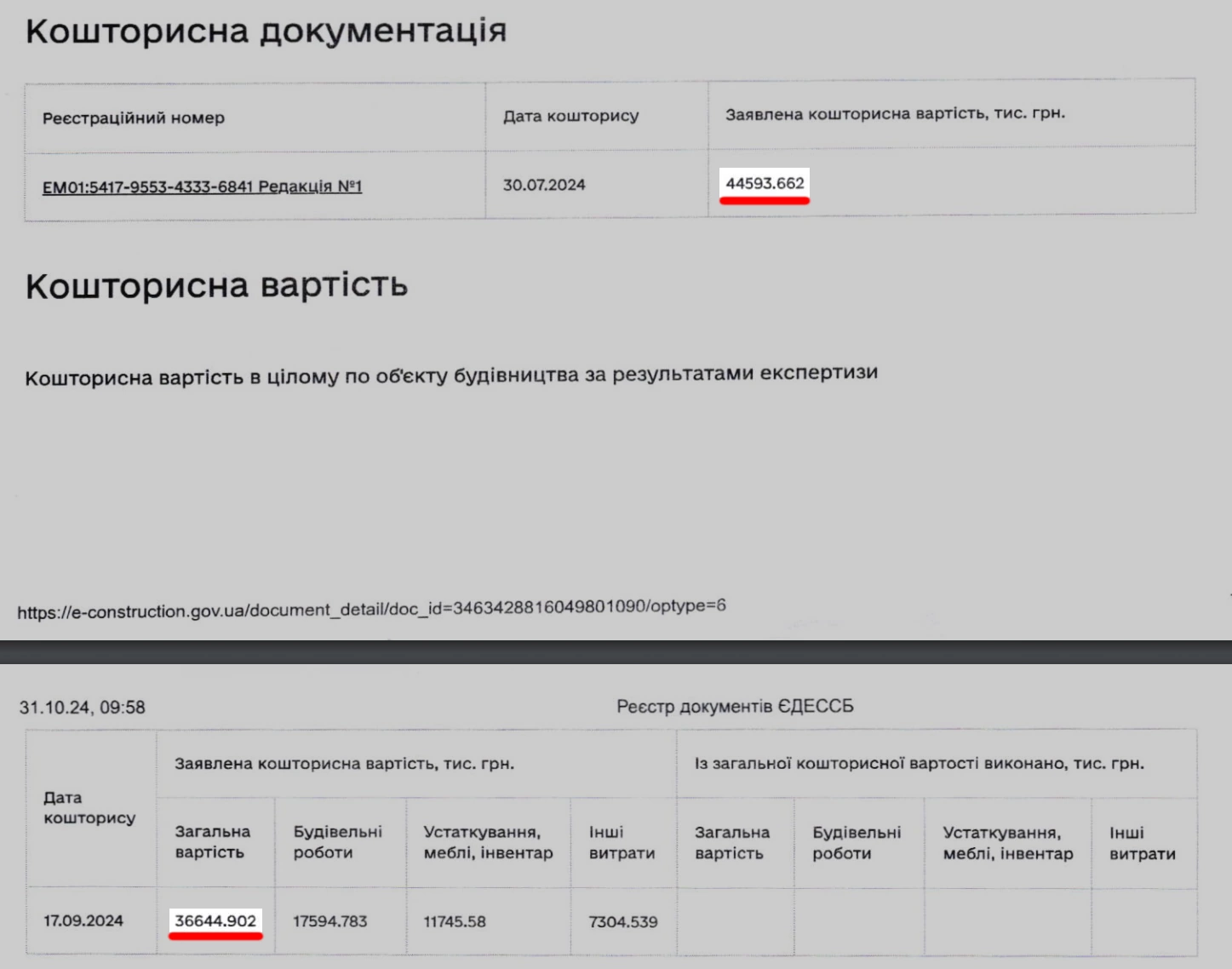Click the Устаткування, меблі, інвентар header above 11745.58
Viewport: 1232px width, 969px height.
[x=488, y=842]
